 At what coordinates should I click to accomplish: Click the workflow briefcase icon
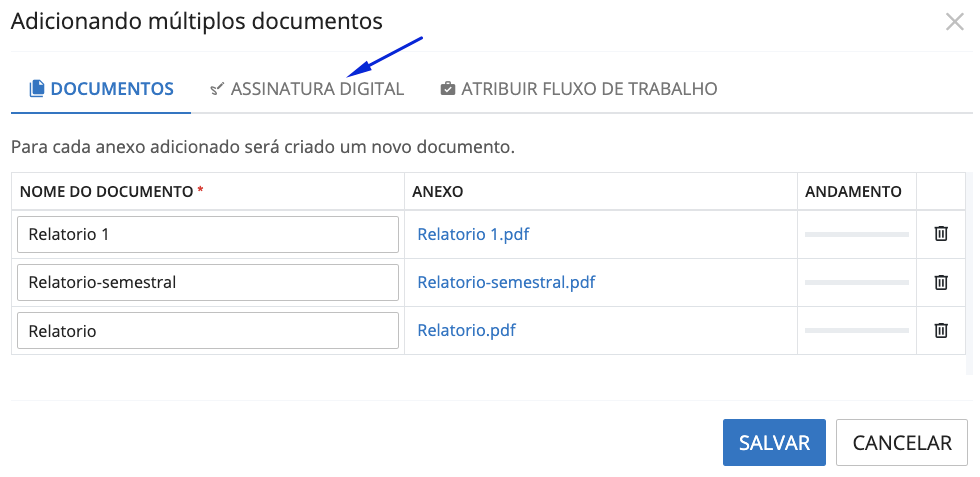448,89
